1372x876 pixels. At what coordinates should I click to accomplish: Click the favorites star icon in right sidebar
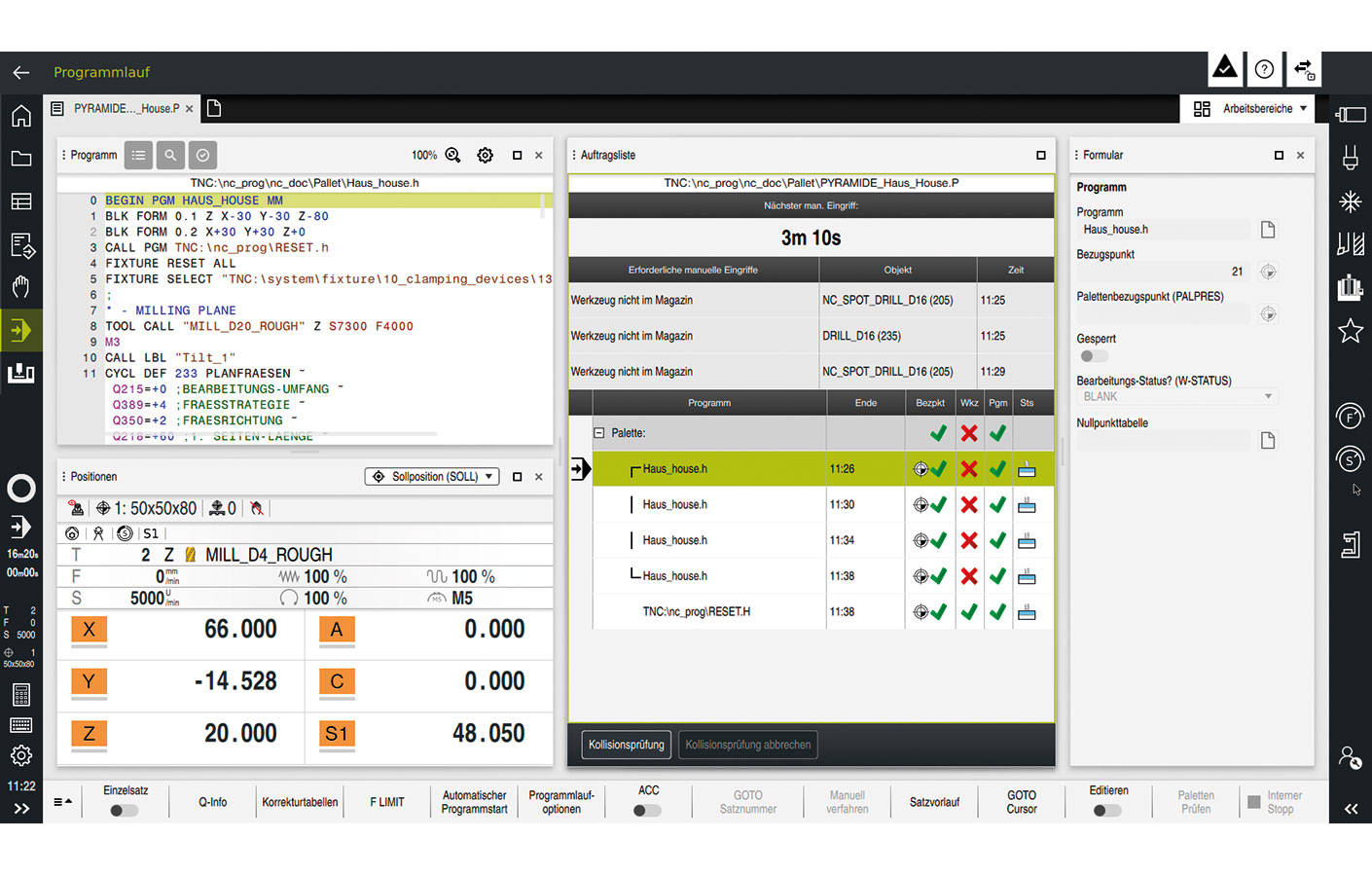(1351, 331)
